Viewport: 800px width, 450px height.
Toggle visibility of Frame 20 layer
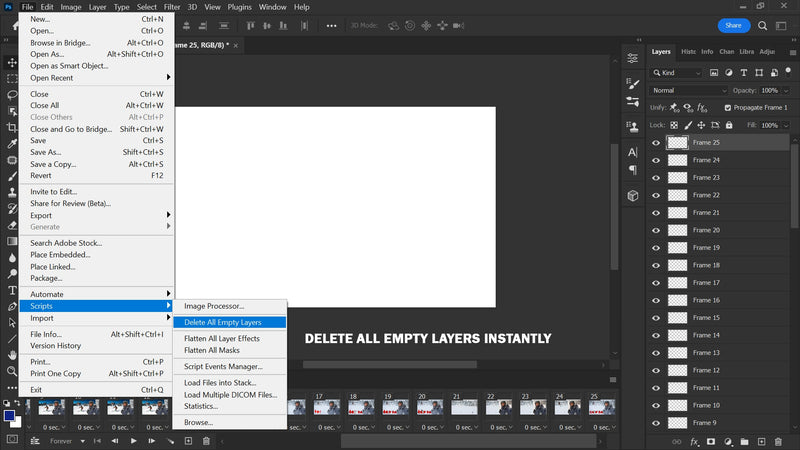656,230
